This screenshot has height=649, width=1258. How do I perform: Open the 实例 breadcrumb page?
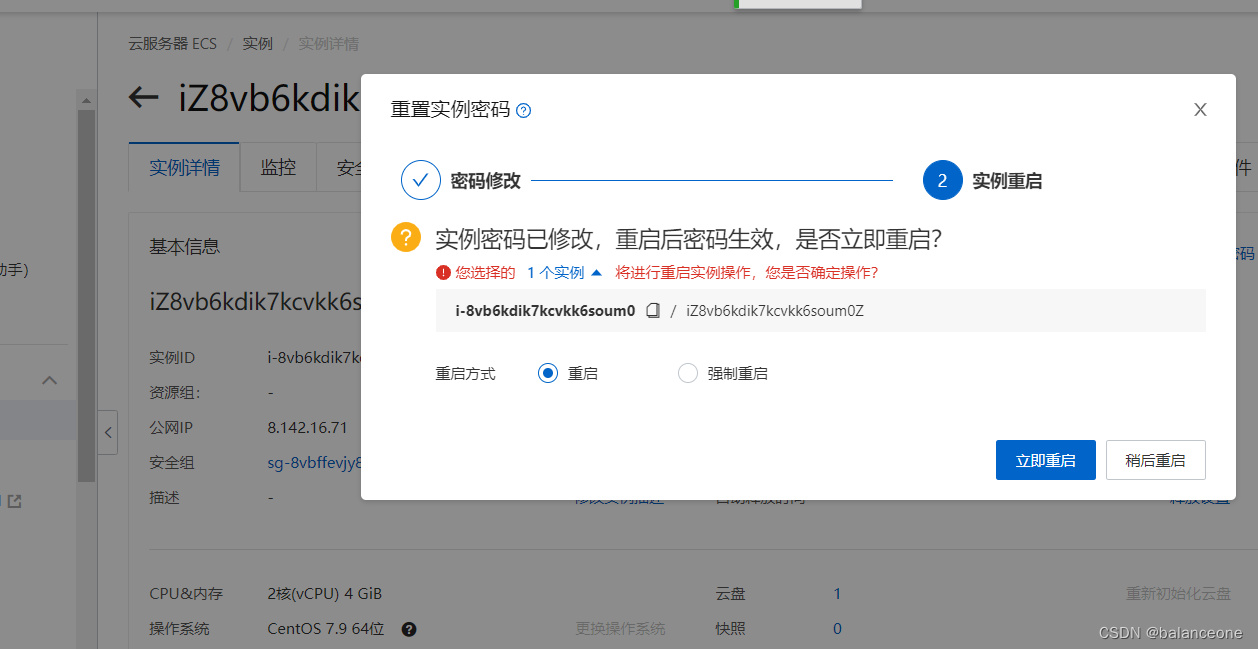[x=257, y=43]
